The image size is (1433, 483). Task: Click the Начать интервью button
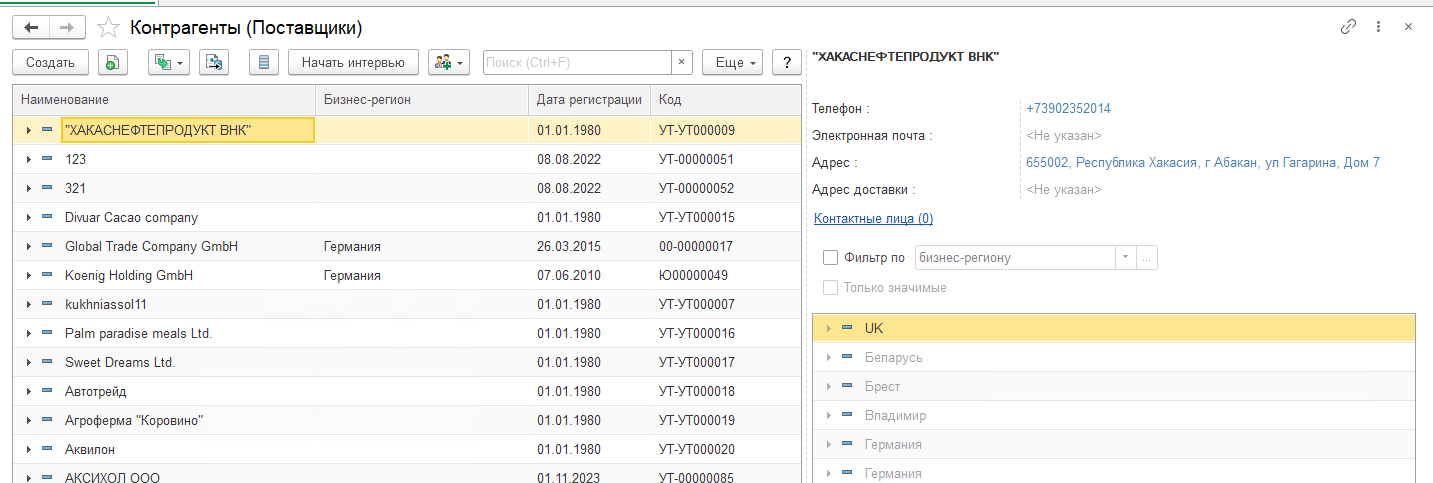pyautogui.click(x=353, y=62)
